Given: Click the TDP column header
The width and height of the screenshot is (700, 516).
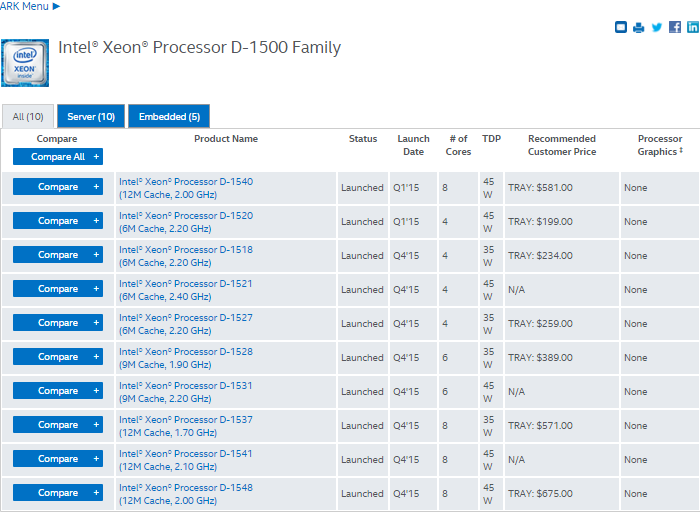Looking at the screenshot, I should pos(492,139).
